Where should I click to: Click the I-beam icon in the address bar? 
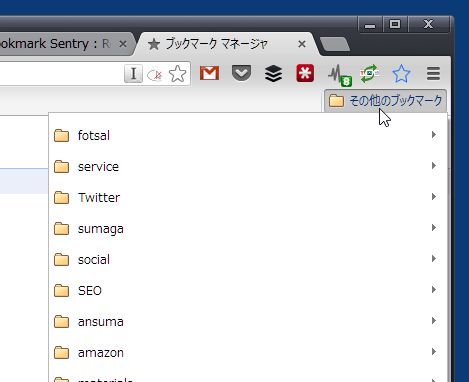pyautogui.click(x=133, y=74)
